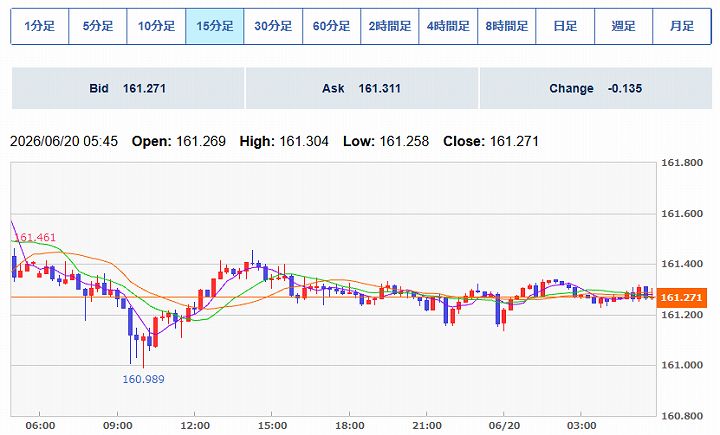Click the 12:00 time axis label
This screenshot has width=720, height=435.
tap(195, 426)
